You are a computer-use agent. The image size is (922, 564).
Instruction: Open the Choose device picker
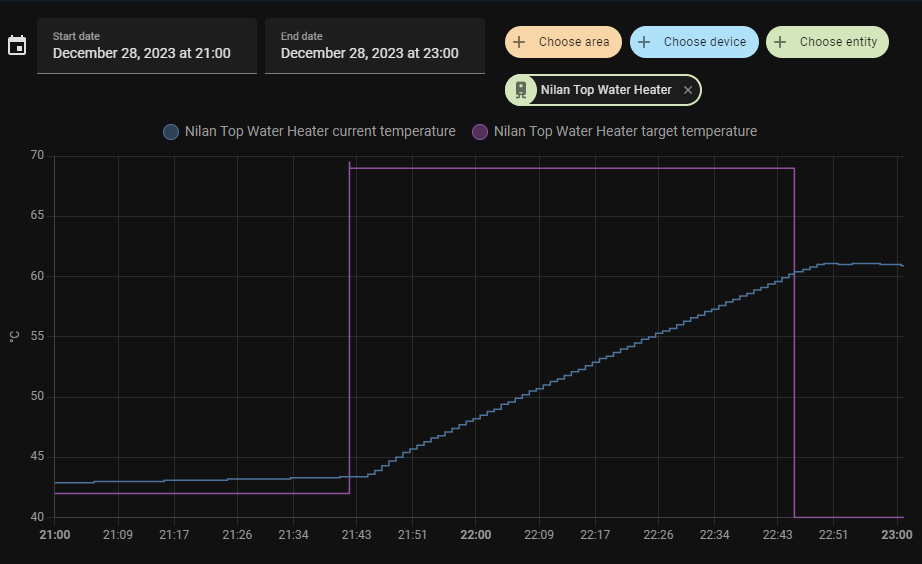(x=693, y=42)
